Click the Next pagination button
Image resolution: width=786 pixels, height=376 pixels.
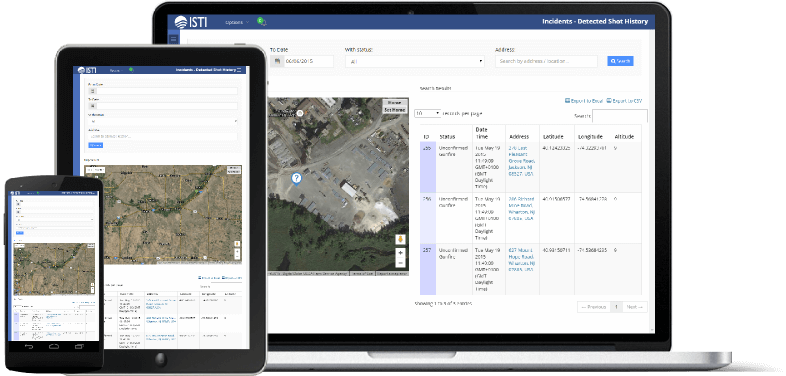635,307
